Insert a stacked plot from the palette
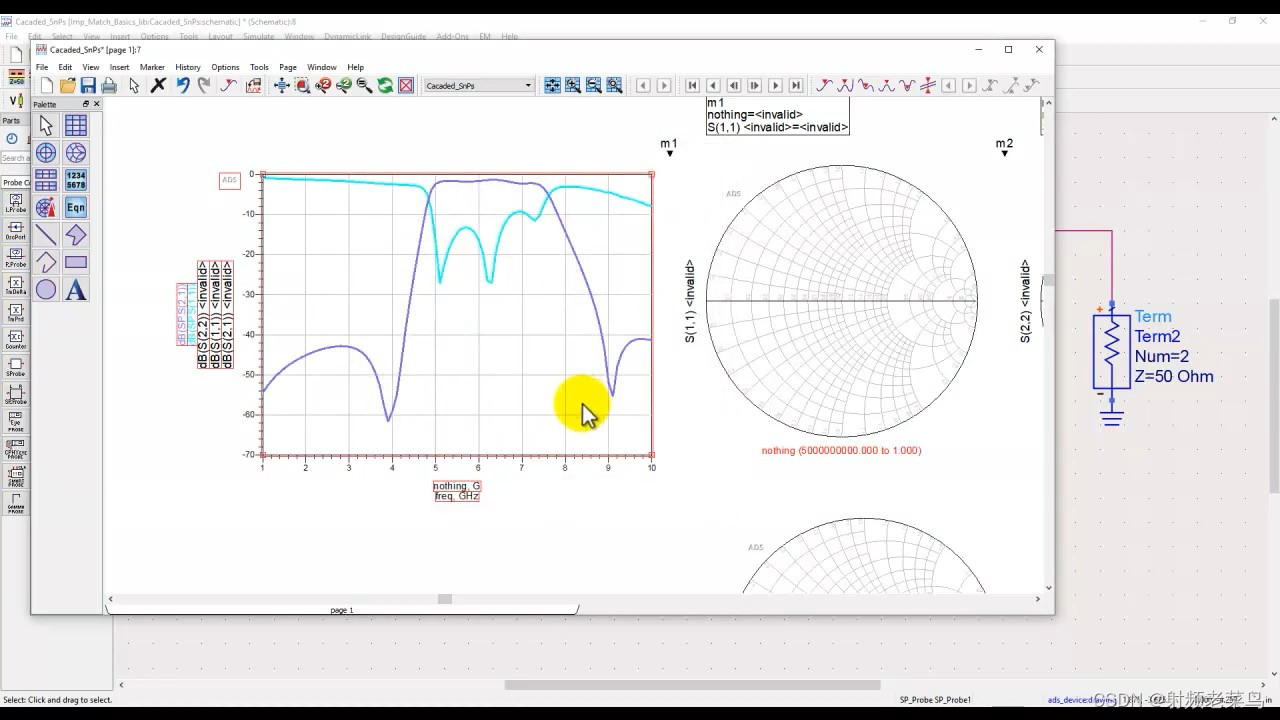The image size is (1280, 720). coord(46,180)
